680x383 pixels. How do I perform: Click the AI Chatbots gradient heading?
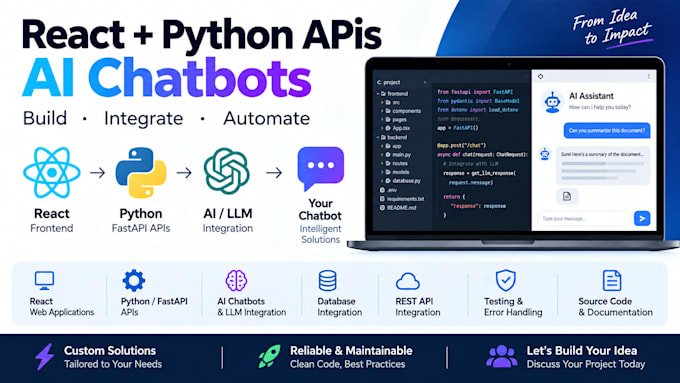167,79
